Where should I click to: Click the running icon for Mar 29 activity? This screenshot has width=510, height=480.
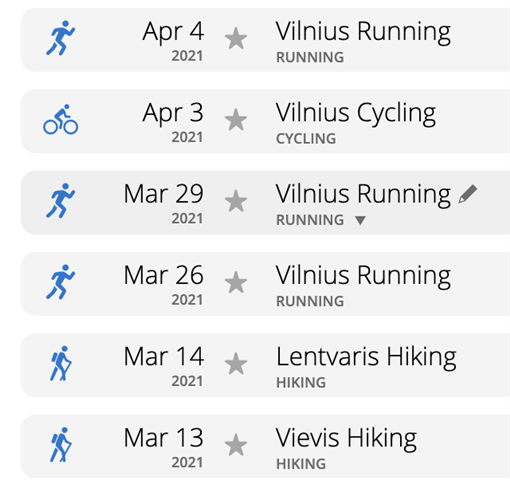tap(61, 201)
